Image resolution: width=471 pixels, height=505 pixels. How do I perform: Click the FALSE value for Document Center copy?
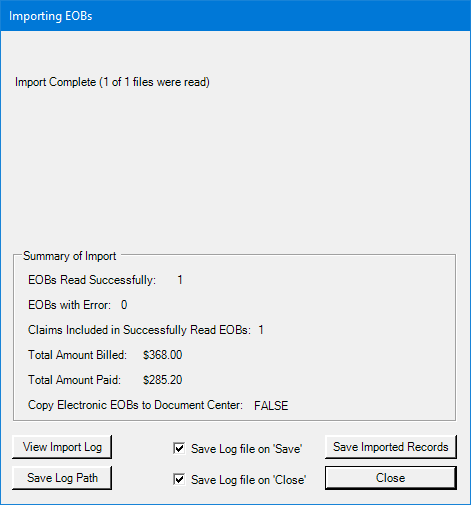[x=271, y=406]
